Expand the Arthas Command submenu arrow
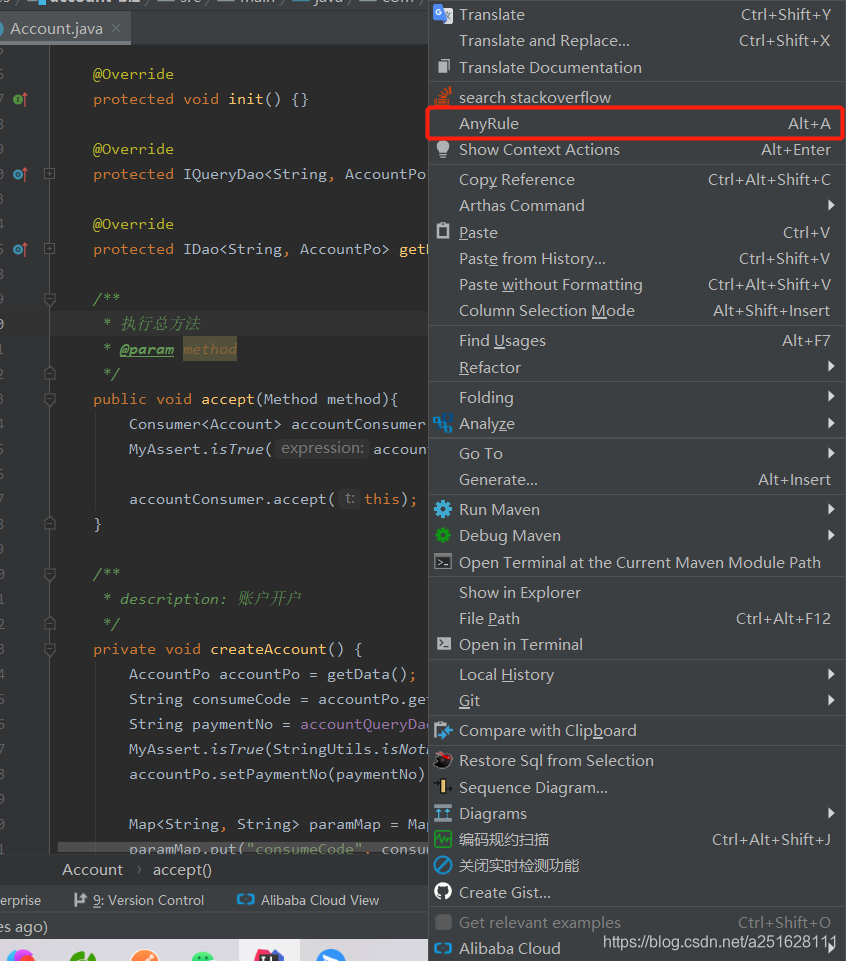This screenshot has height=961, width=846. click(831, 205)
